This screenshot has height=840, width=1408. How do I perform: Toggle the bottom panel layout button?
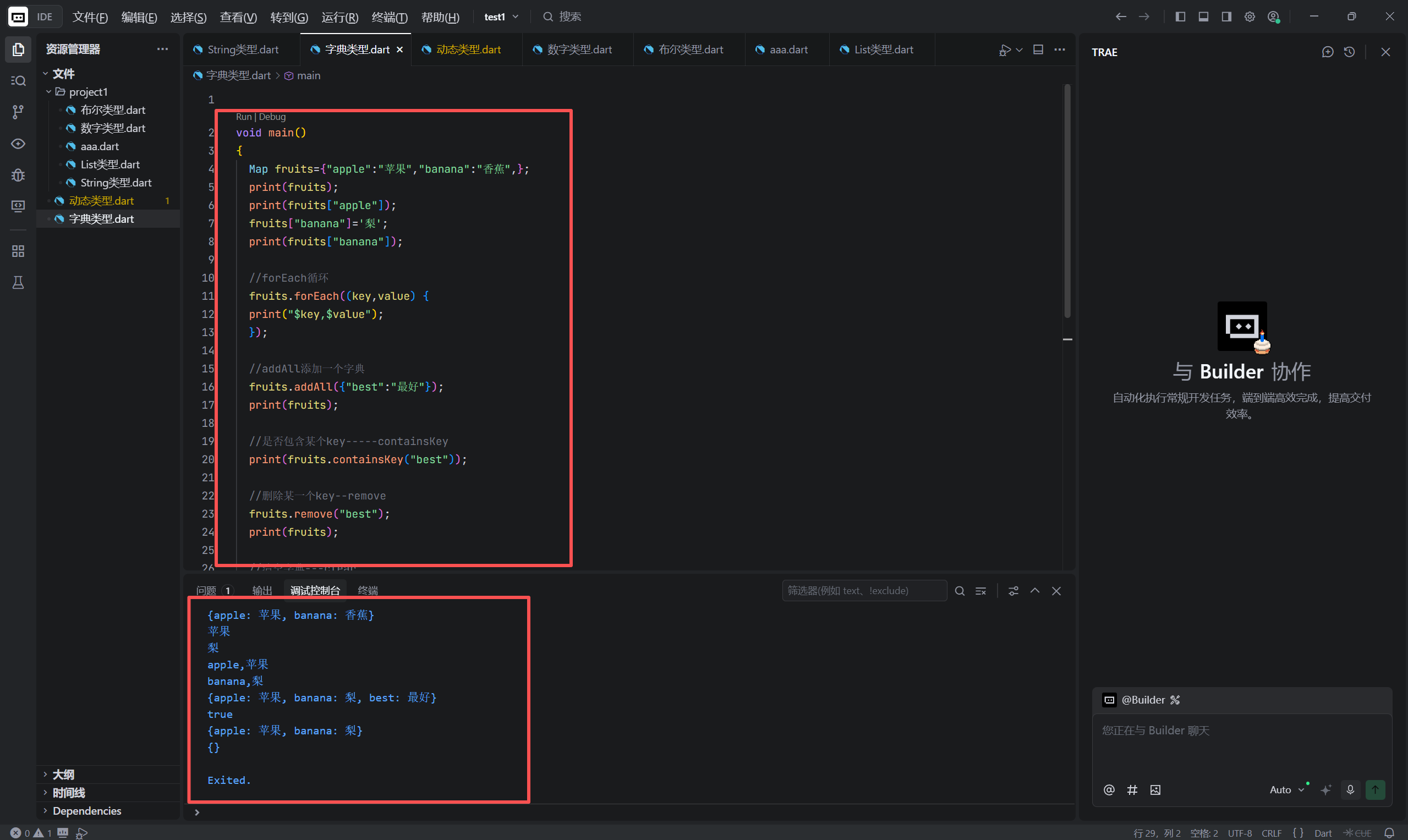tap(1203, 17)
